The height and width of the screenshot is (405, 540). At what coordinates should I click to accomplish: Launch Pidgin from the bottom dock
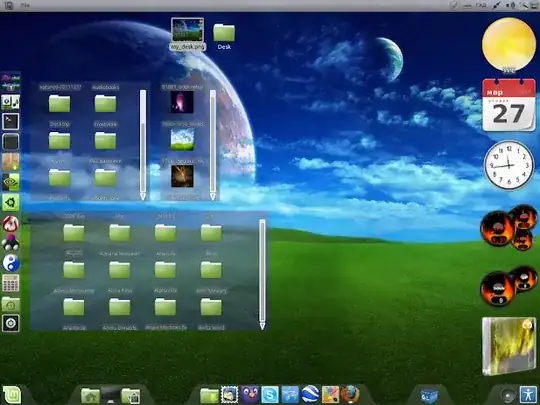(x=250, y=395)
